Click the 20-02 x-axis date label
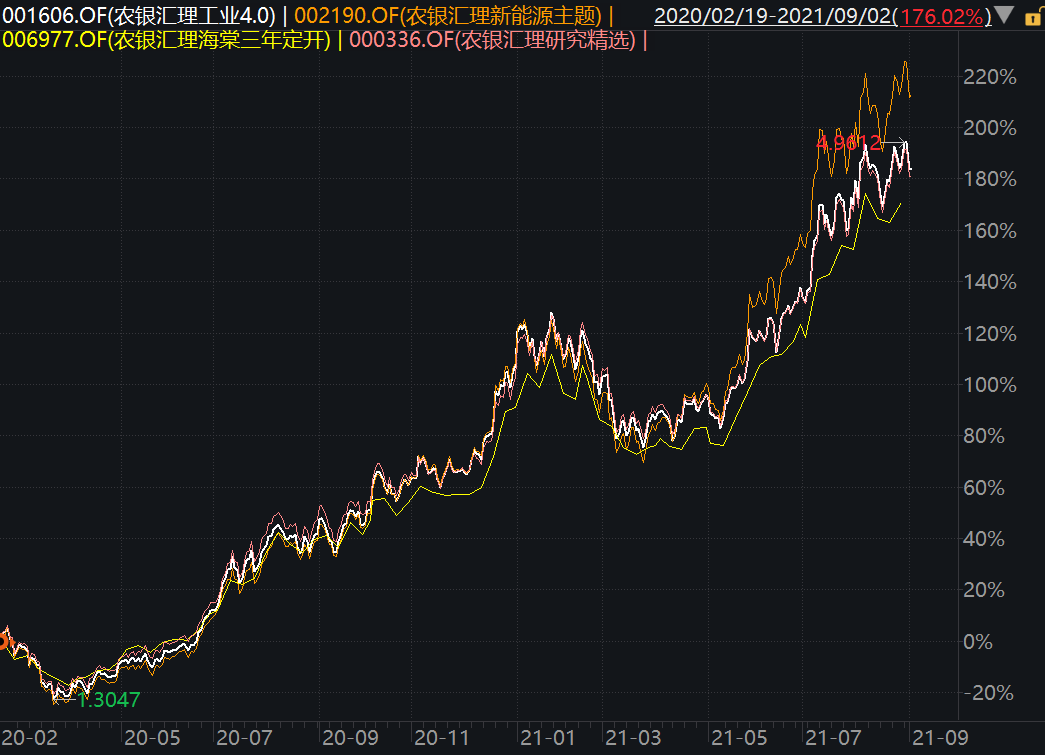 click(29, 738)
